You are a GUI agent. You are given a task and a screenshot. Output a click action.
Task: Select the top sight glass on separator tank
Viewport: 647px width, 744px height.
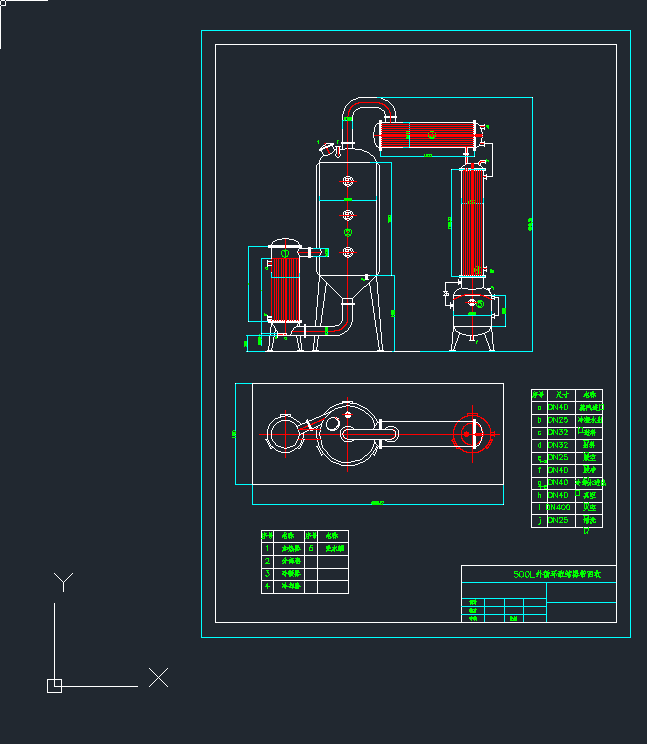tap(348, 181)
